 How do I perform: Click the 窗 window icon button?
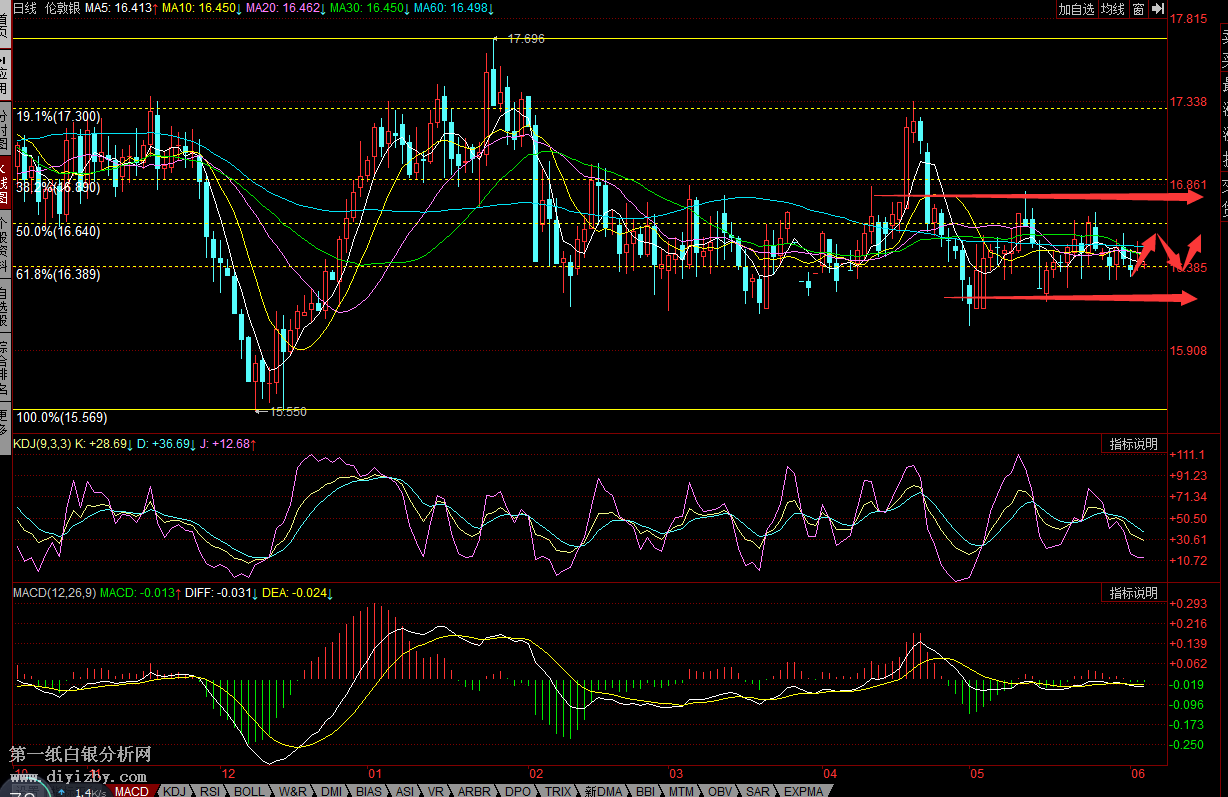pyautogui.click(x=1138, y=9)
